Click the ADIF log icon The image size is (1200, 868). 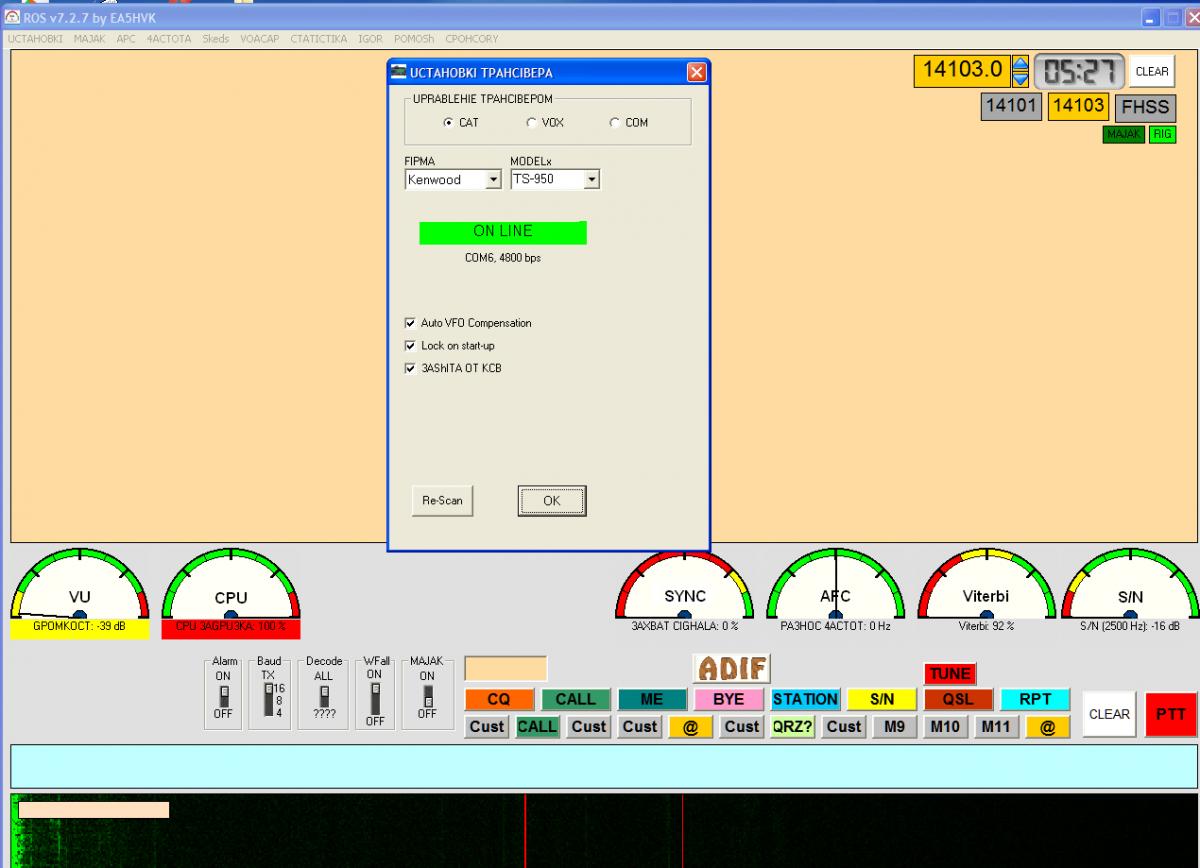pos(731,668)
